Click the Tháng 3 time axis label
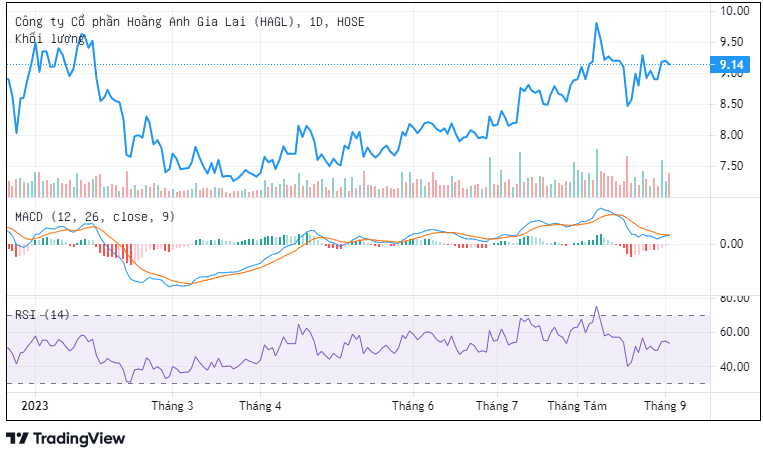Viewport: 763px width, 456px height. click(x=172, y=406)
